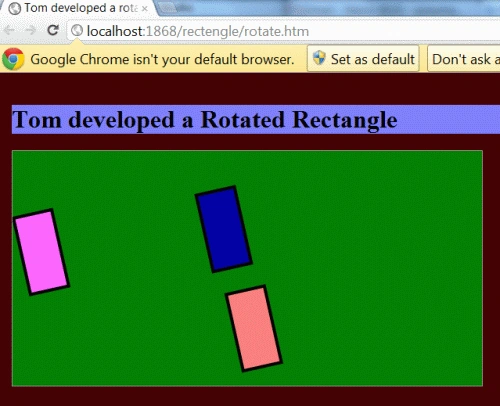Focus the localhost:1868 address bar
Image resolution: width=500 pixels, height=406 pixels.
pos(283,31)
